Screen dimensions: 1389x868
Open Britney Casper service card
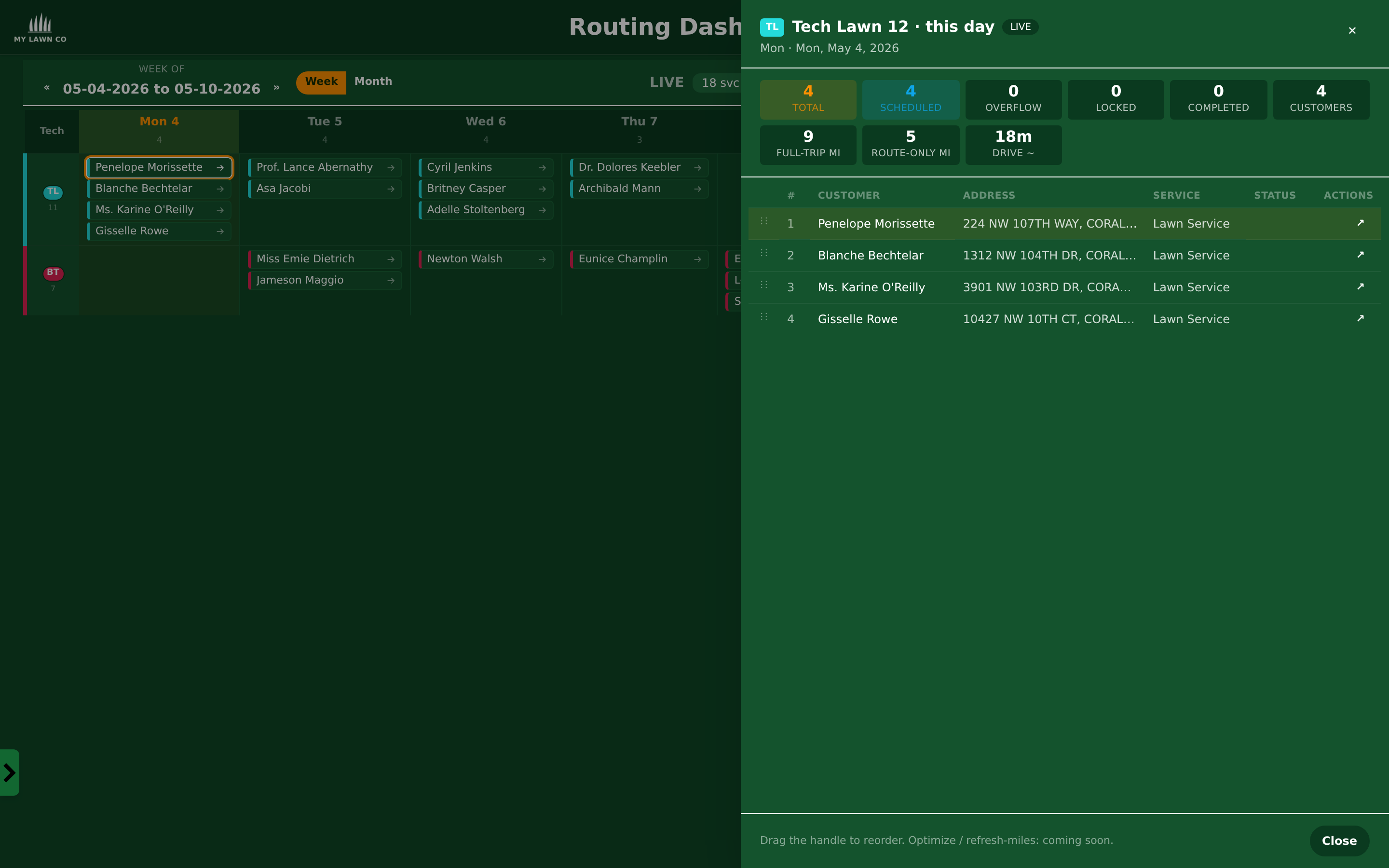(486, 189)
